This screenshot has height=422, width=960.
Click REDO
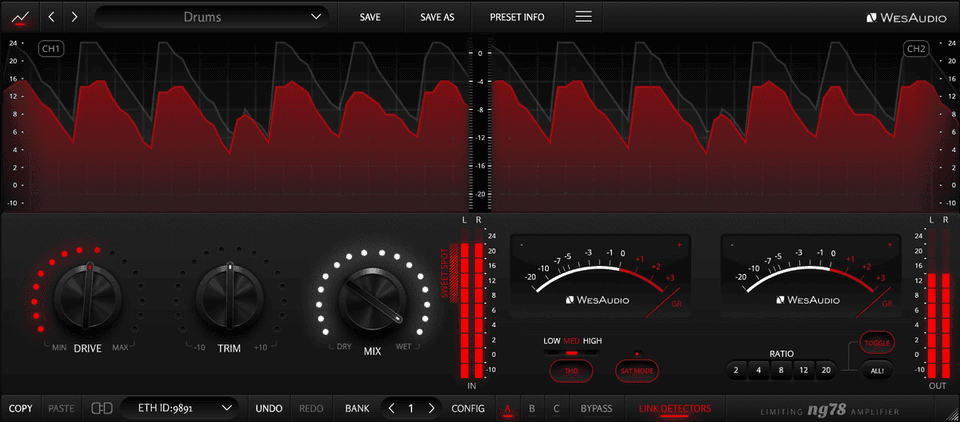[x=311, y=408]
